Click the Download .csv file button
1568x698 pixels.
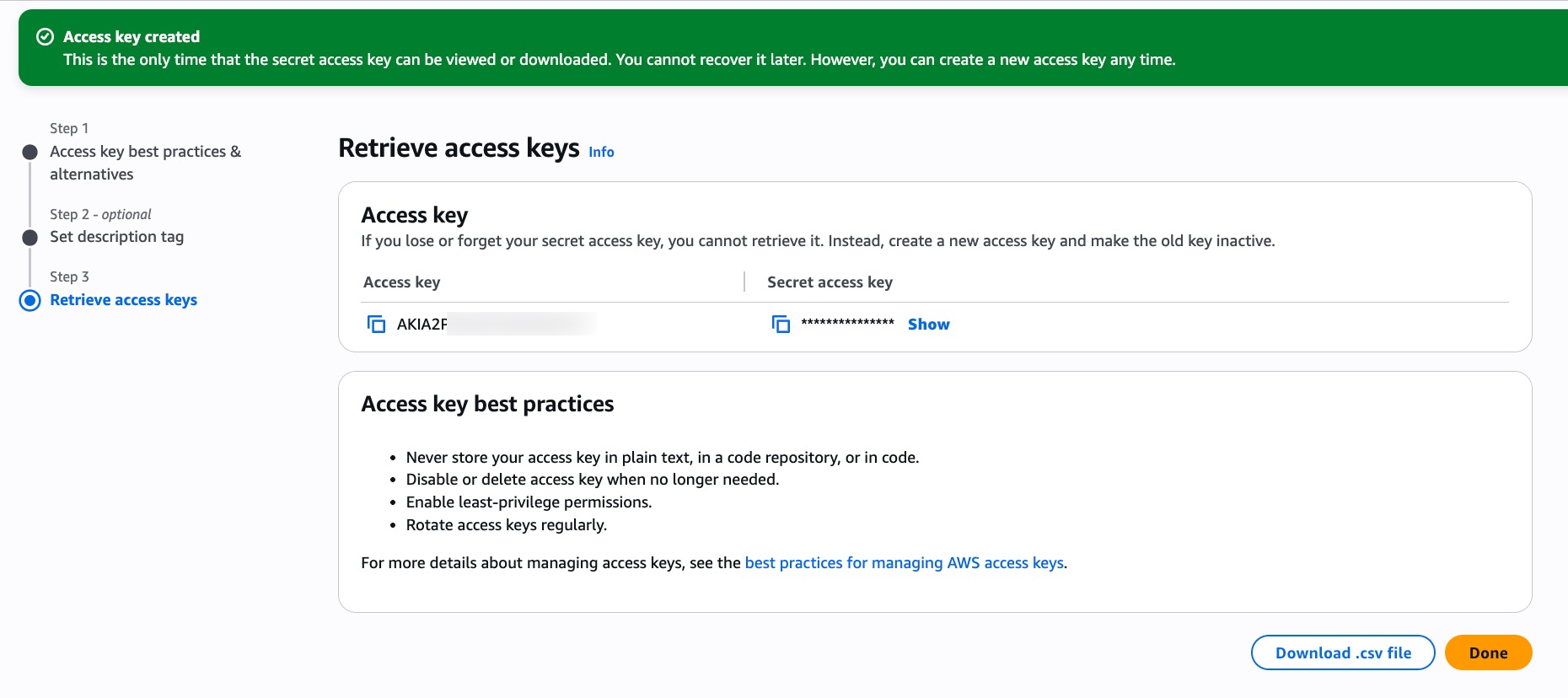coord(1343,652)
